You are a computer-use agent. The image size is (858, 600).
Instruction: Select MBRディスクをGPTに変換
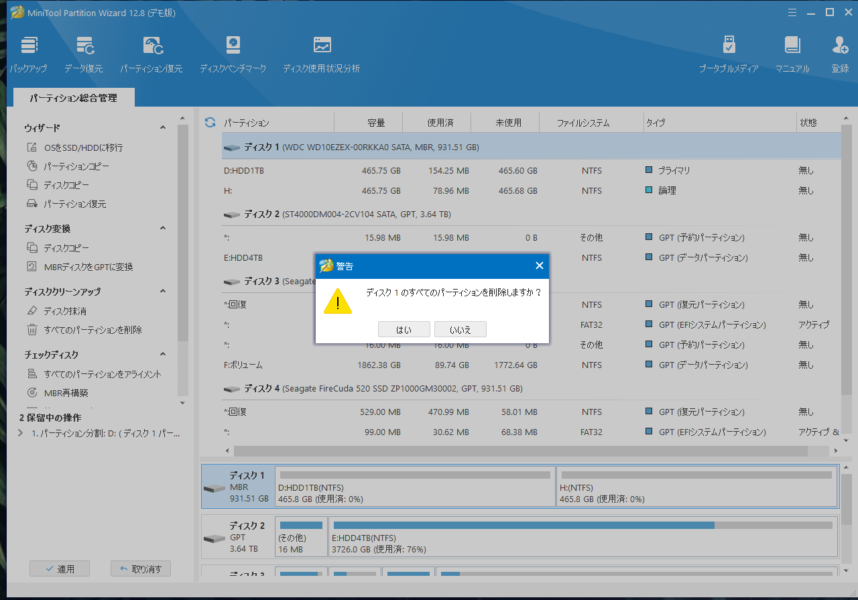pyautogui.click(x=80, y=267)
